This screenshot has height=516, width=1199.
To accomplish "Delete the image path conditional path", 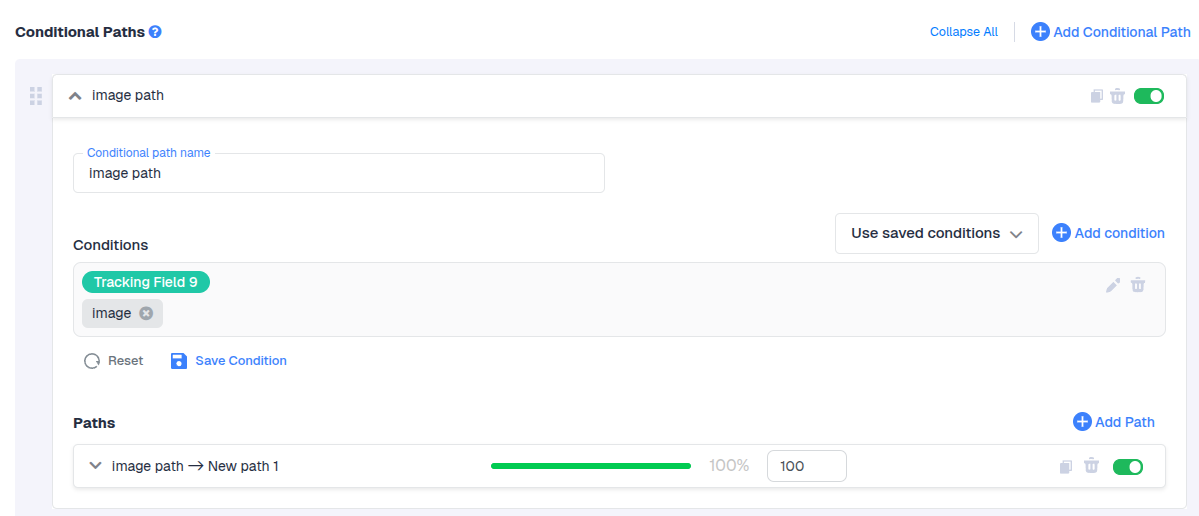I will tap(1118, 96).
